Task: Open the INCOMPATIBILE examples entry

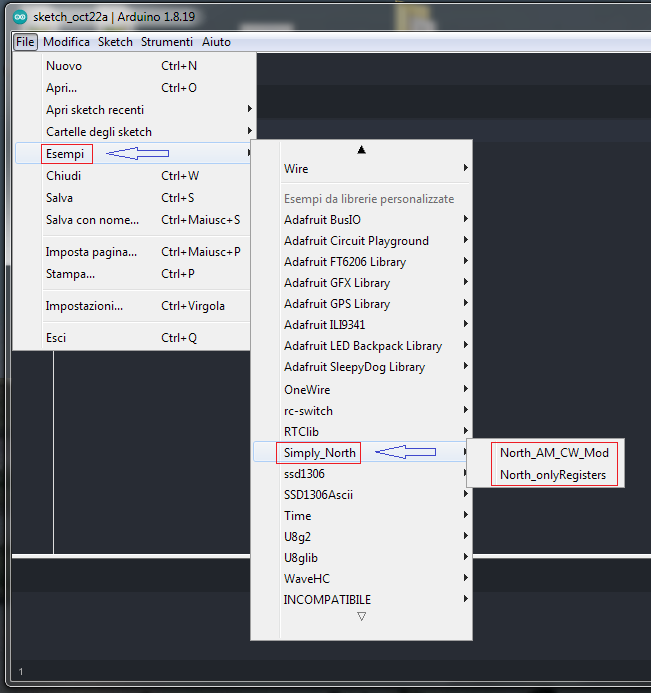Action: (362, 600)
